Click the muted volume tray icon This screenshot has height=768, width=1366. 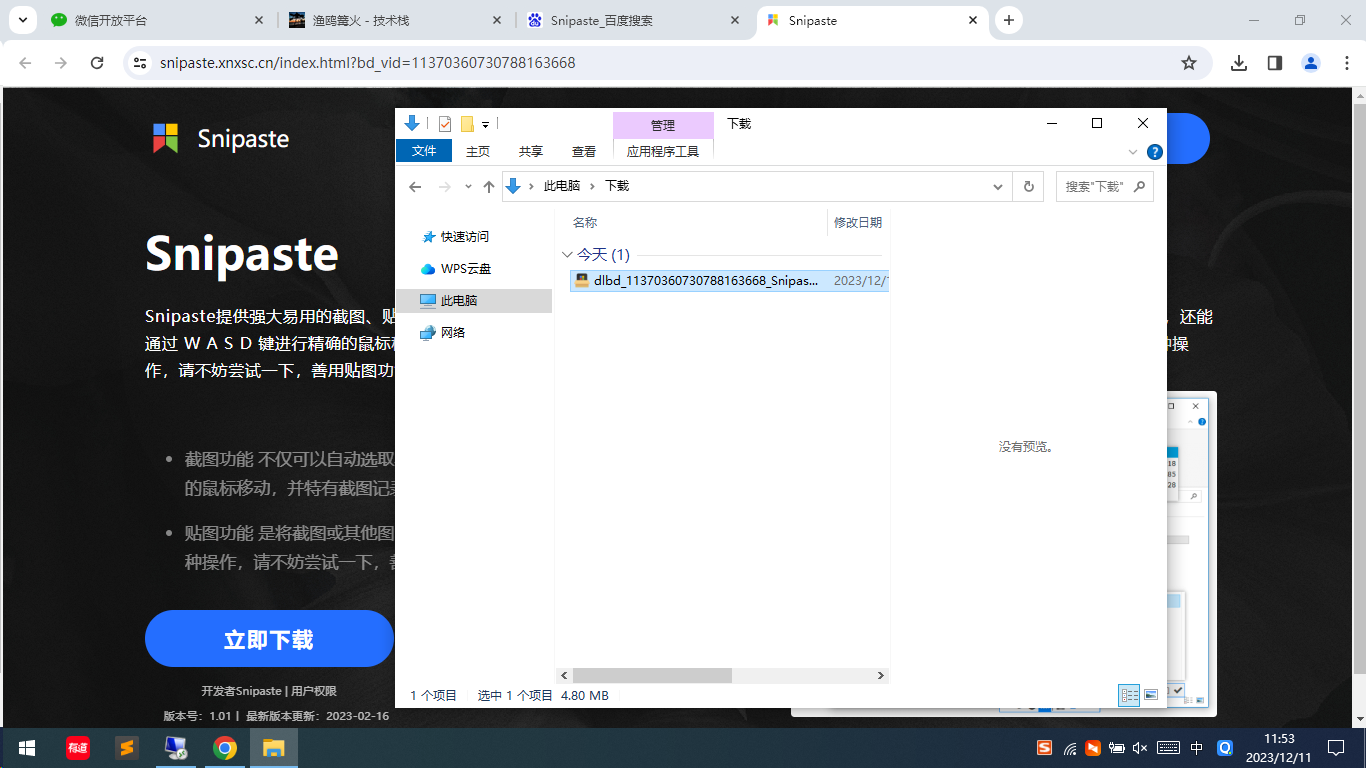click(x=1140, y=748)
